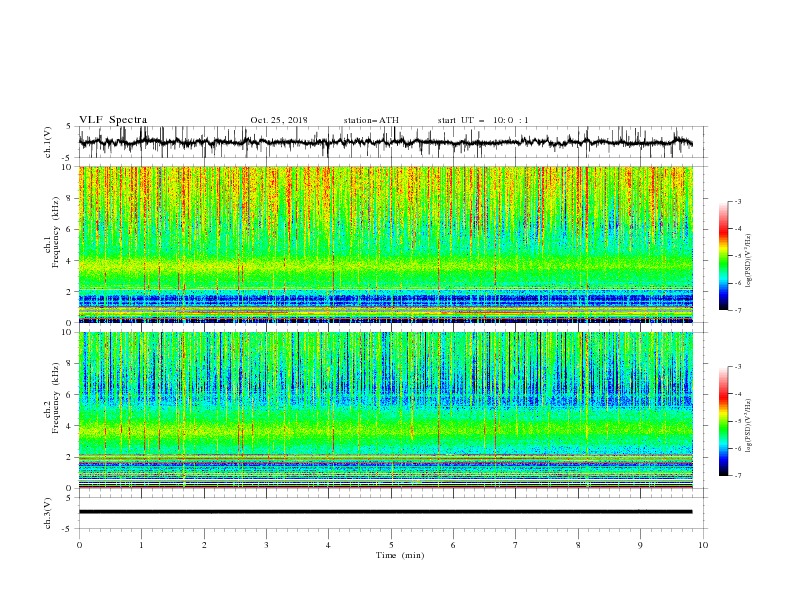Click the 'VLF Spectra' title text
Screen dimensions: 792x612
[x=113, y=120]
